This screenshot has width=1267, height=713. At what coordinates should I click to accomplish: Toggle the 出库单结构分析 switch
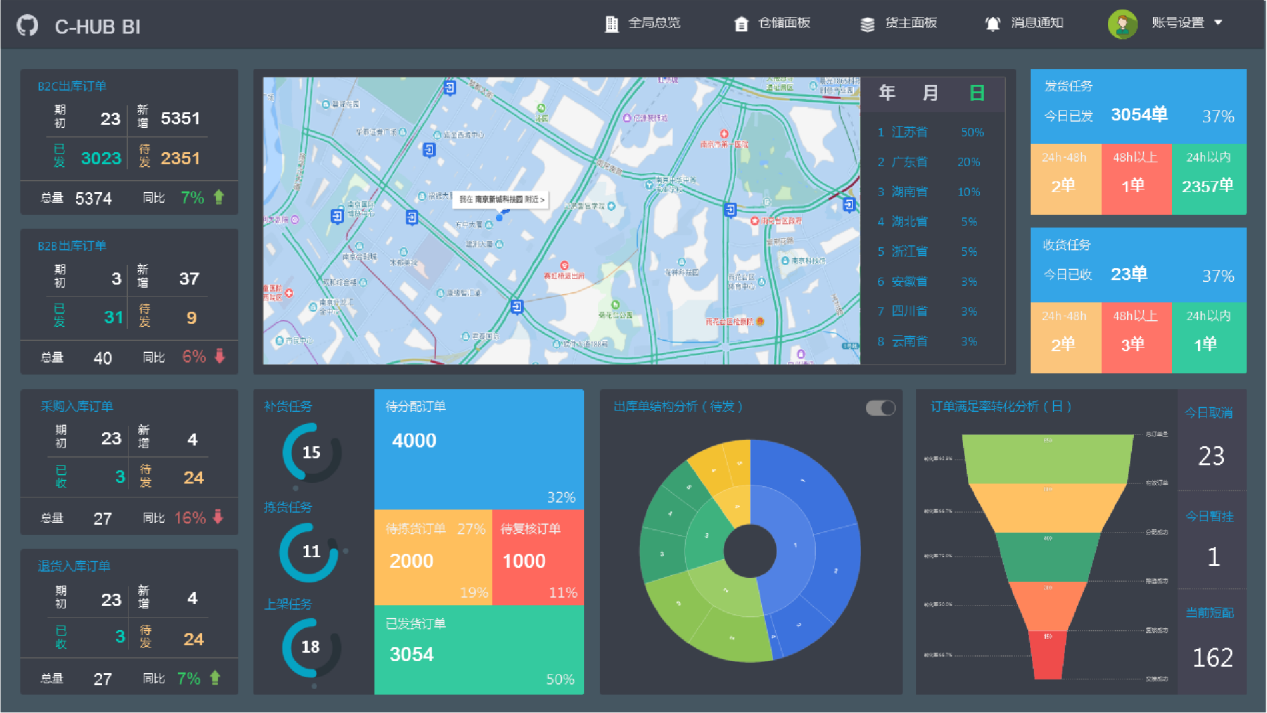pyautogui.click(x=880, y=408)
